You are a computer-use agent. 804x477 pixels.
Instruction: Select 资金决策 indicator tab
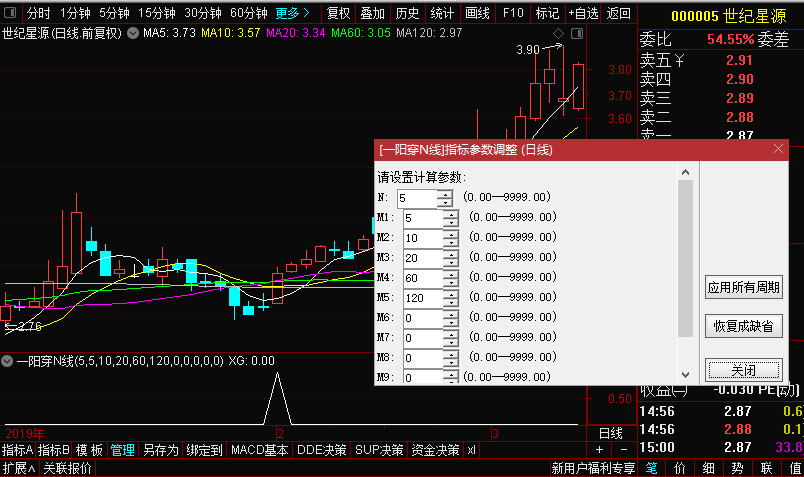coord(435,450)
